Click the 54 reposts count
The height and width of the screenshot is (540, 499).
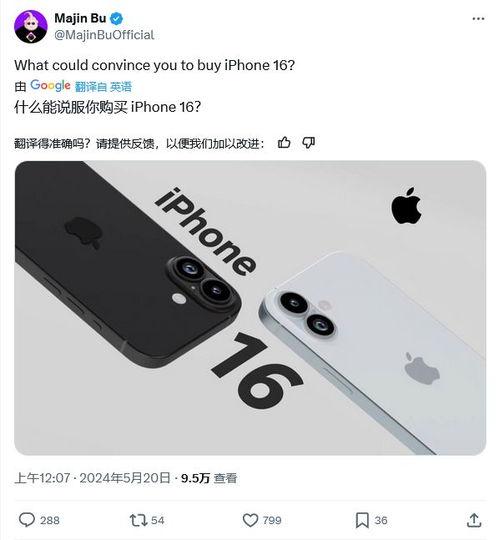[157, 520]
